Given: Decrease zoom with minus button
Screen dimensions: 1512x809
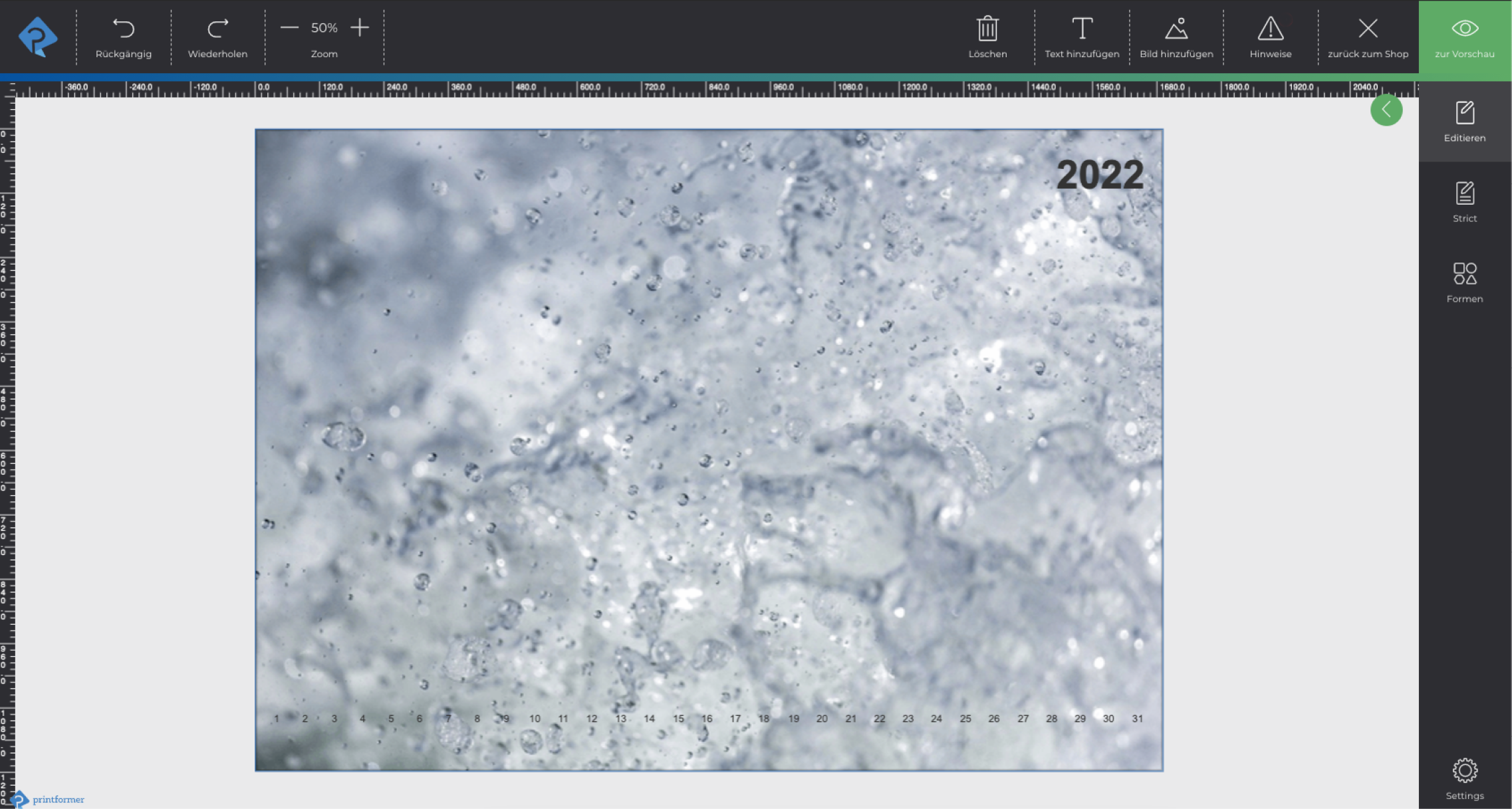Looking at the screenshot, I should coord(289,28).
